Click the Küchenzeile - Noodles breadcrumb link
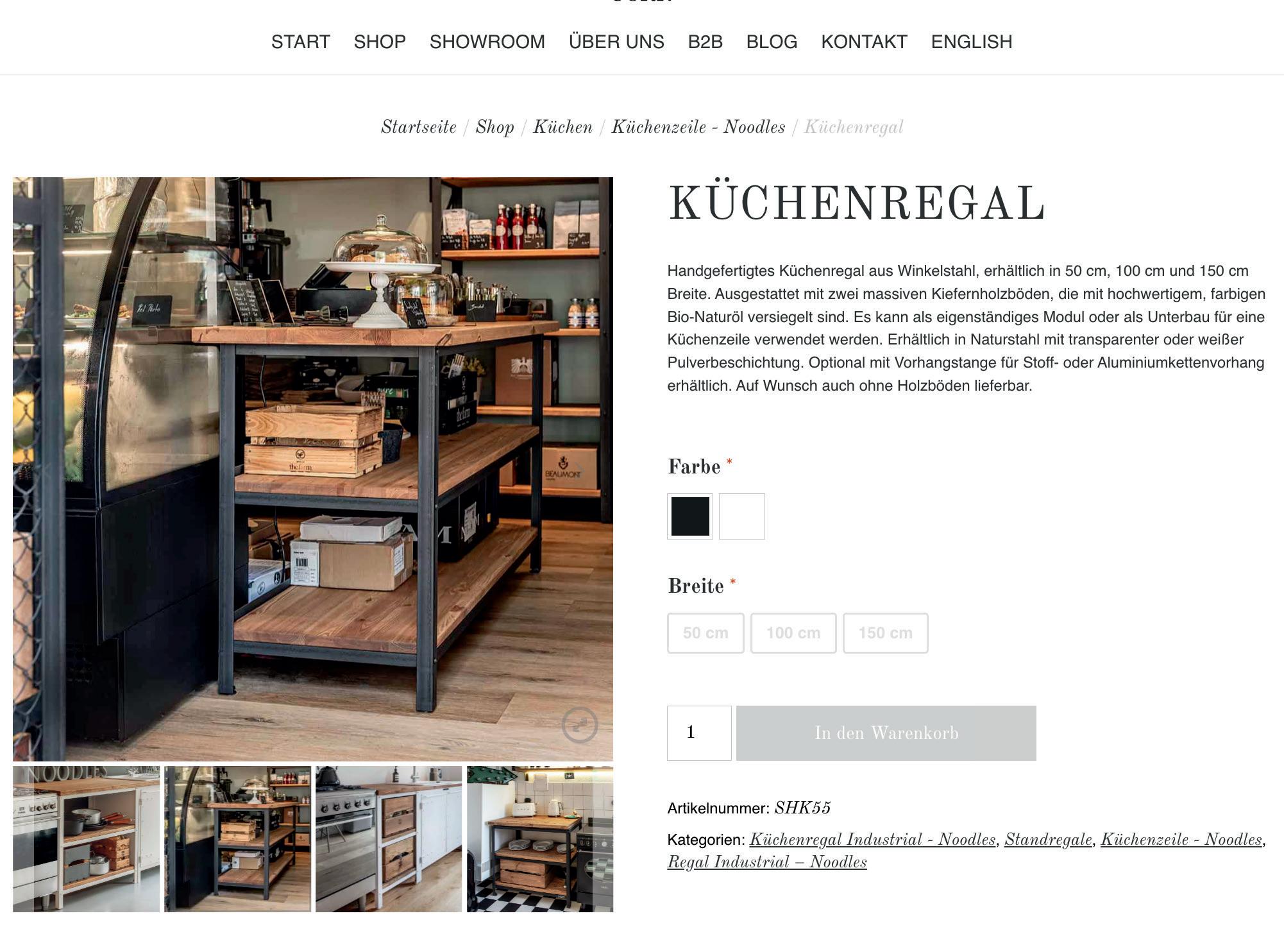This screenshot has height=952, width=1284. pyautogui.click(x=698, y=127)
